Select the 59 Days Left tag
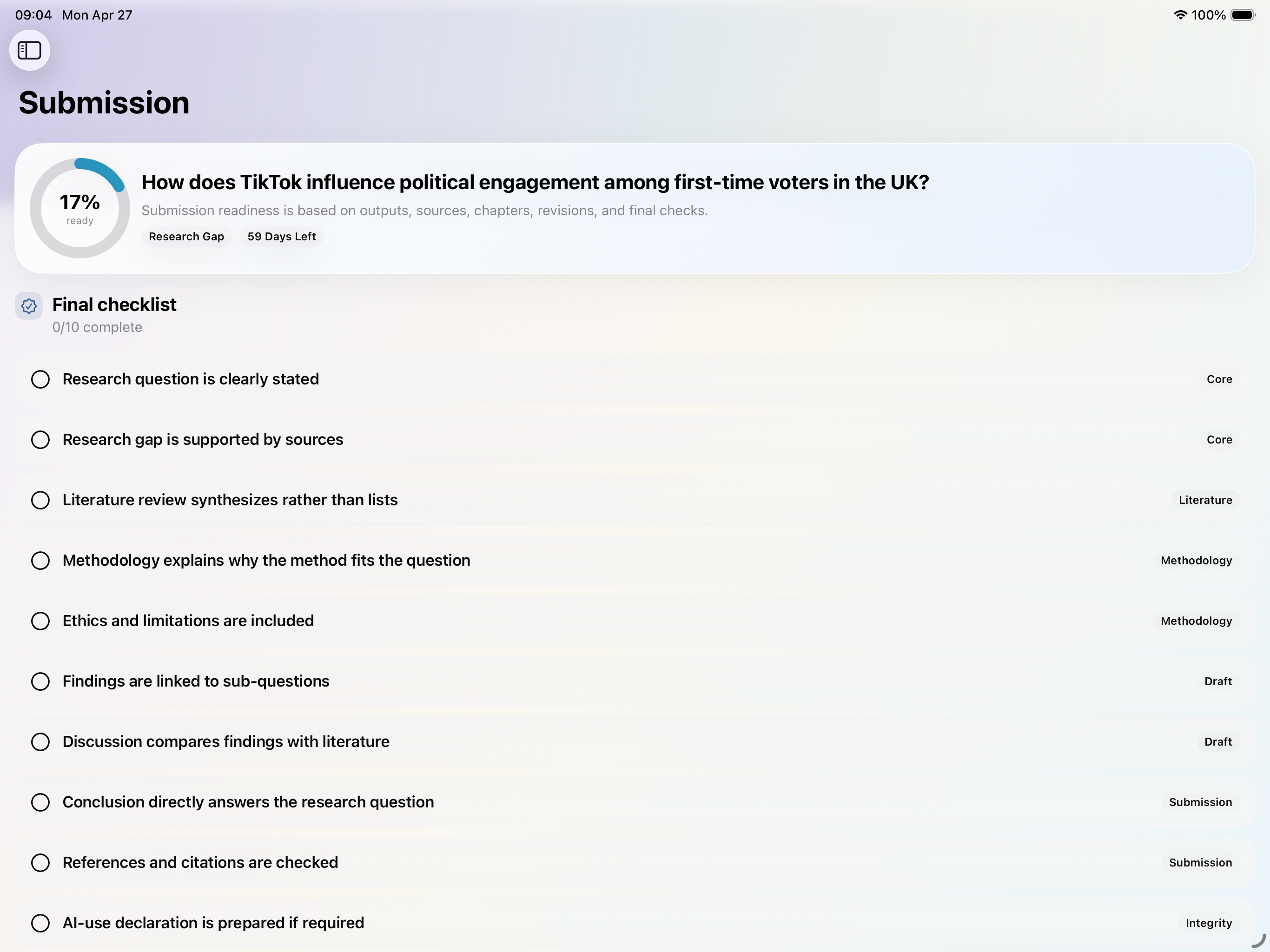The height and width of the screenshot is (952, 1270). tap(281, 237)
